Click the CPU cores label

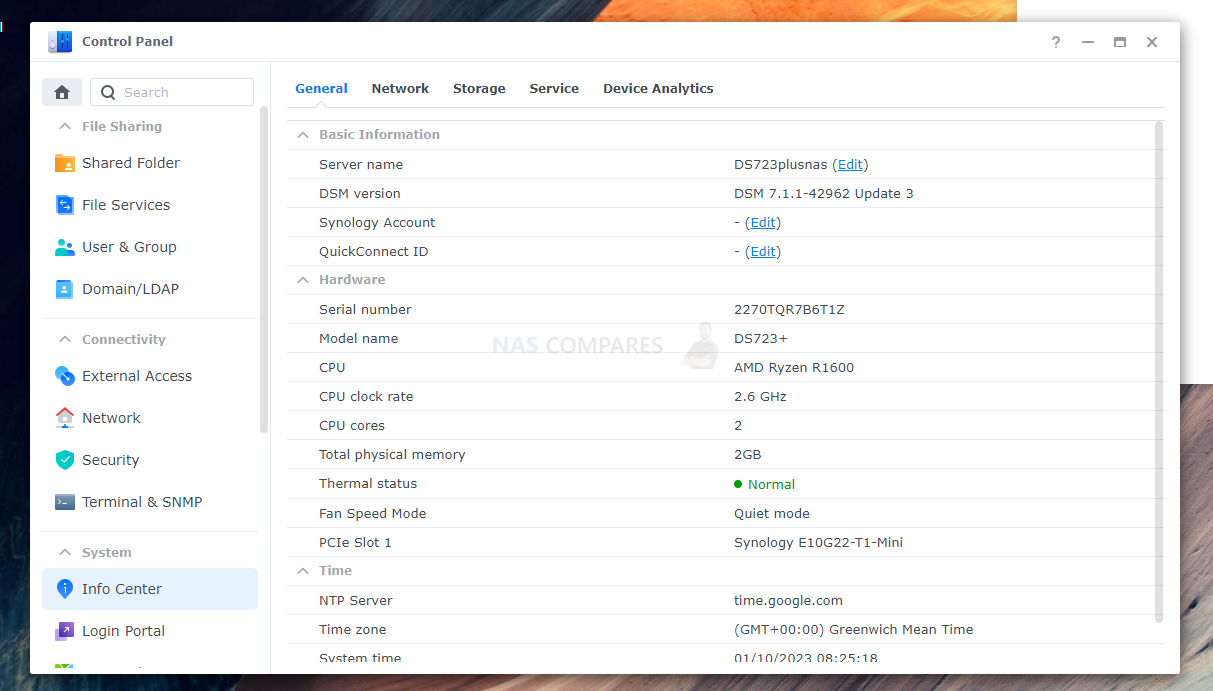click(x=352, y=425)
